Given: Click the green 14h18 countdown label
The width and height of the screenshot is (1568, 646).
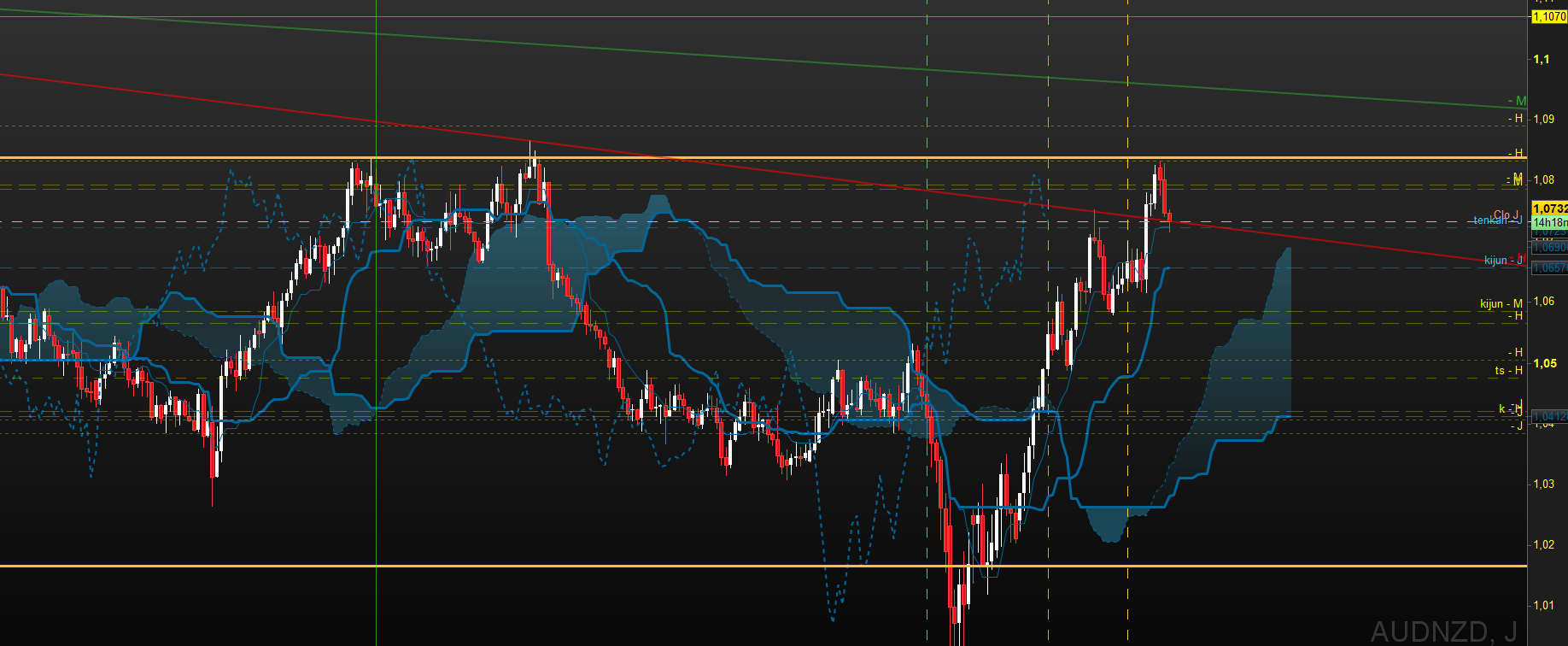Looking at the screenshot, I should [x=1549, y=222].
